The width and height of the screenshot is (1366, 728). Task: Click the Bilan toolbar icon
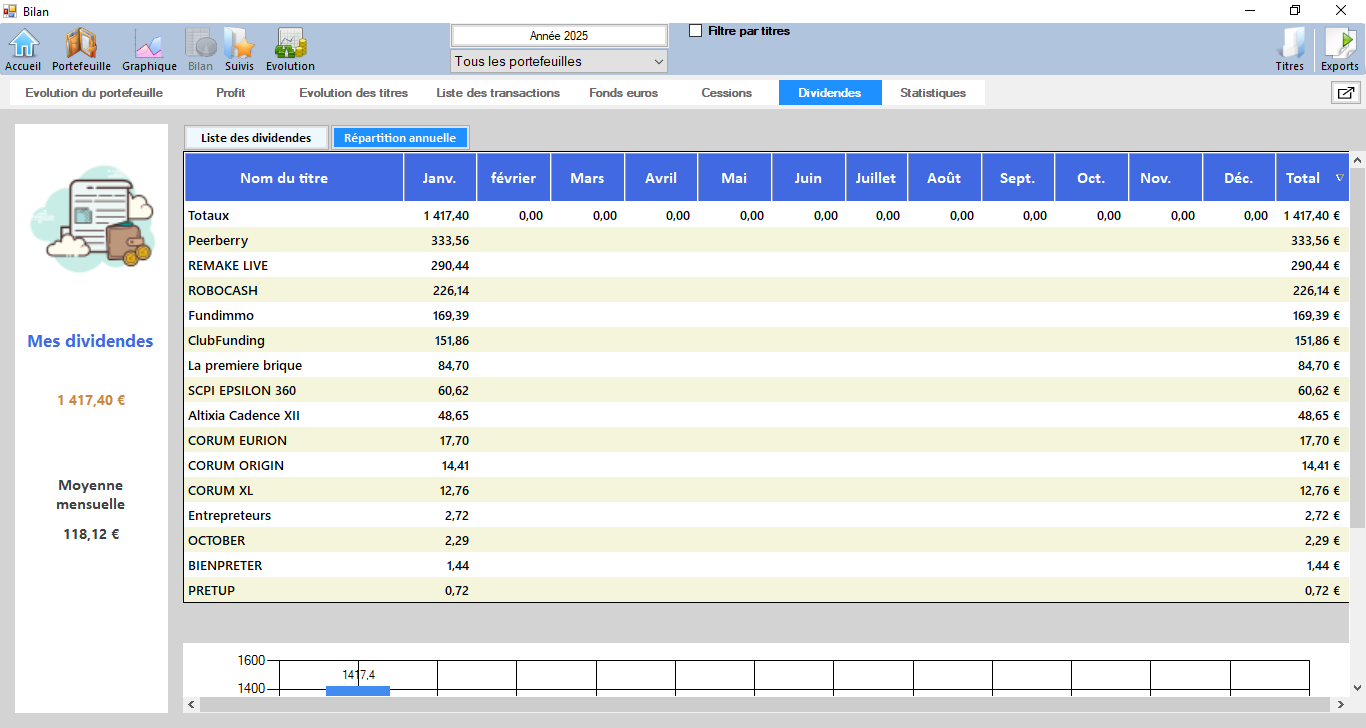[201, 49]
